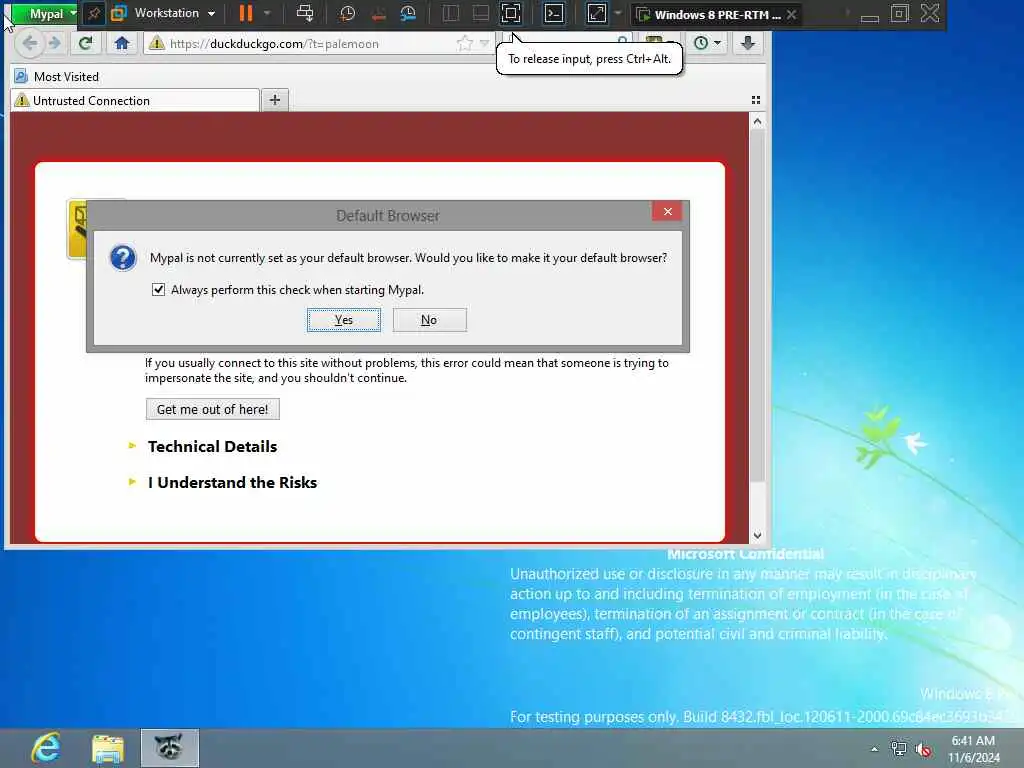
Task: Open the taskbar clock showing 6:41 AM
Action: [x=973, y=748]
